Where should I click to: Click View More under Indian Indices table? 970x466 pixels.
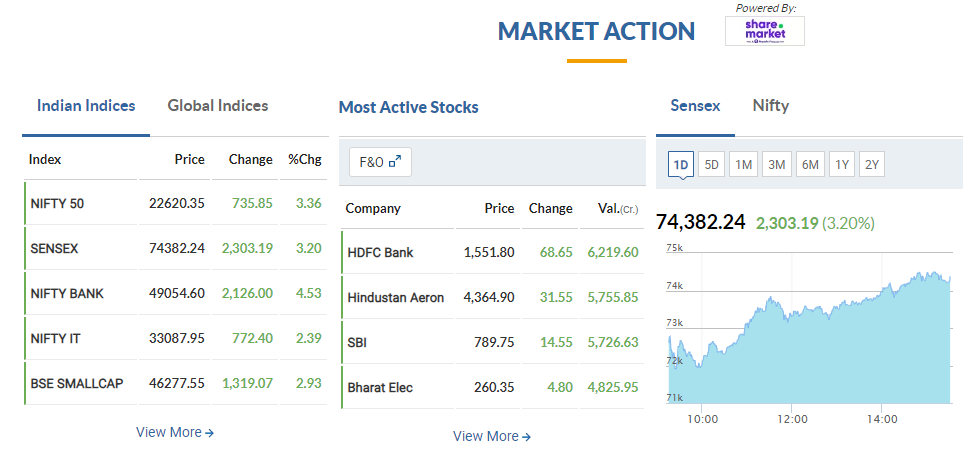pos(175,433)
